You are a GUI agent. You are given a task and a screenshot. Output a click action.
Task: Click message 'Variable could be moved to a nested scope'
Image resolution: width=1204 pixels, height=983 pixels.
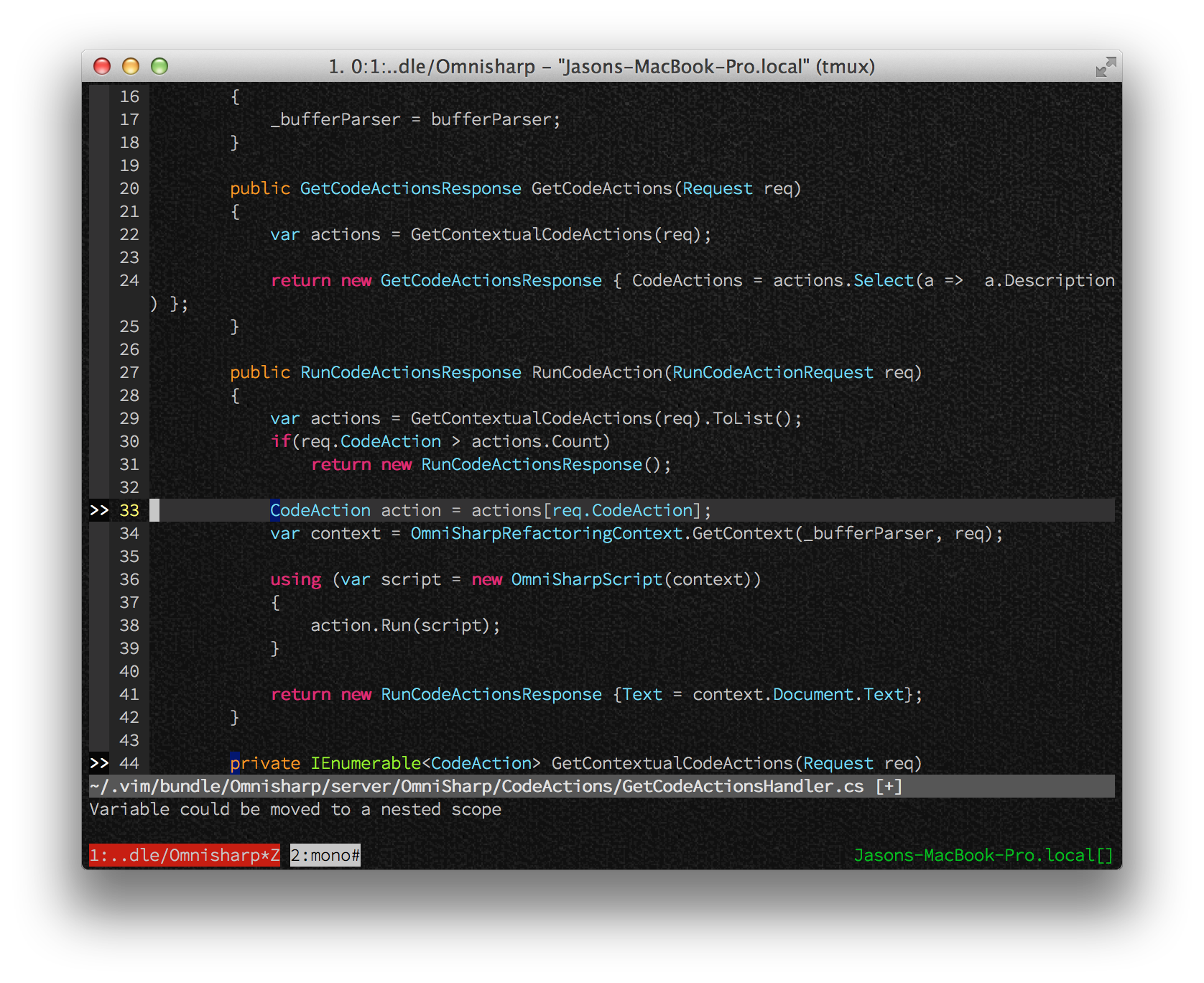pos(295,809)
